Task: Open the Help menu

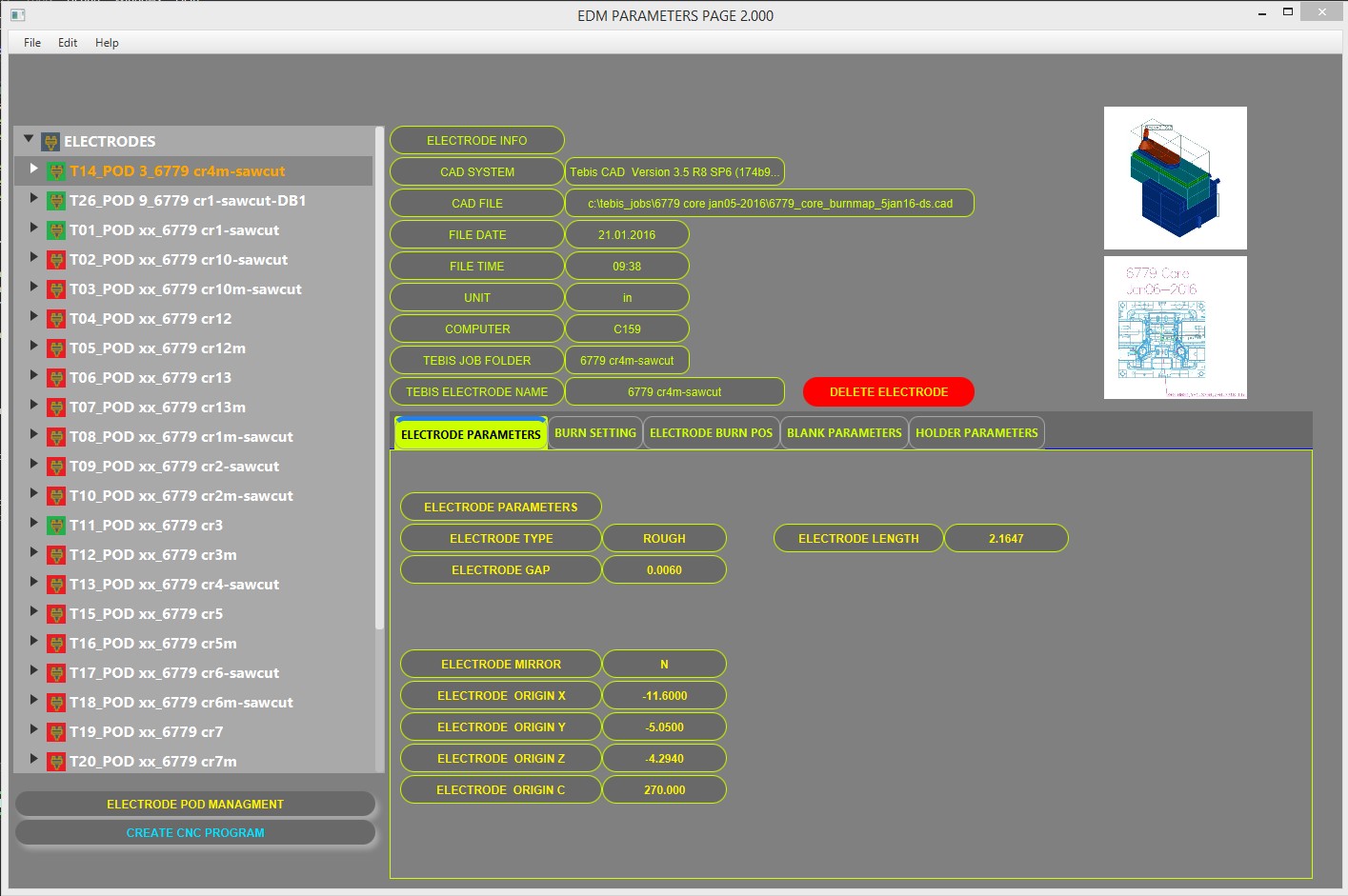Action: click(x=107, y=43)
